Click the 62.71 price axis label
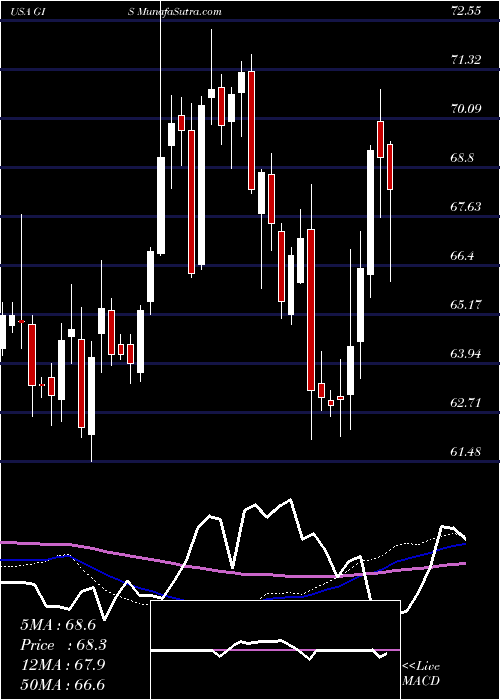The height and width of the screenshot is (700, 500). coord(466,404)
